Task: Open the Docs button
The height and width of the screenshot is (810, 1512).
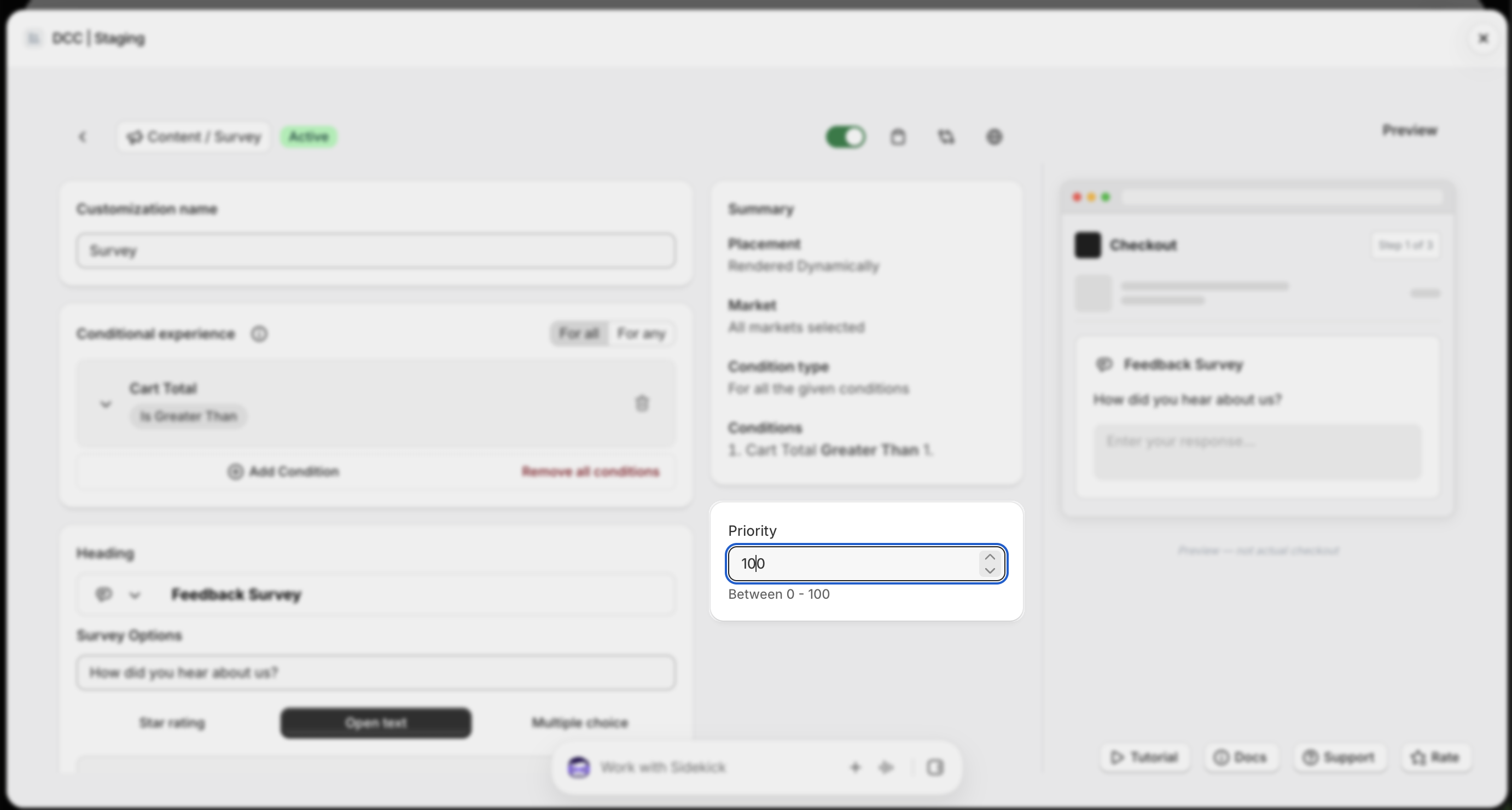Action: pos(1240,757)
